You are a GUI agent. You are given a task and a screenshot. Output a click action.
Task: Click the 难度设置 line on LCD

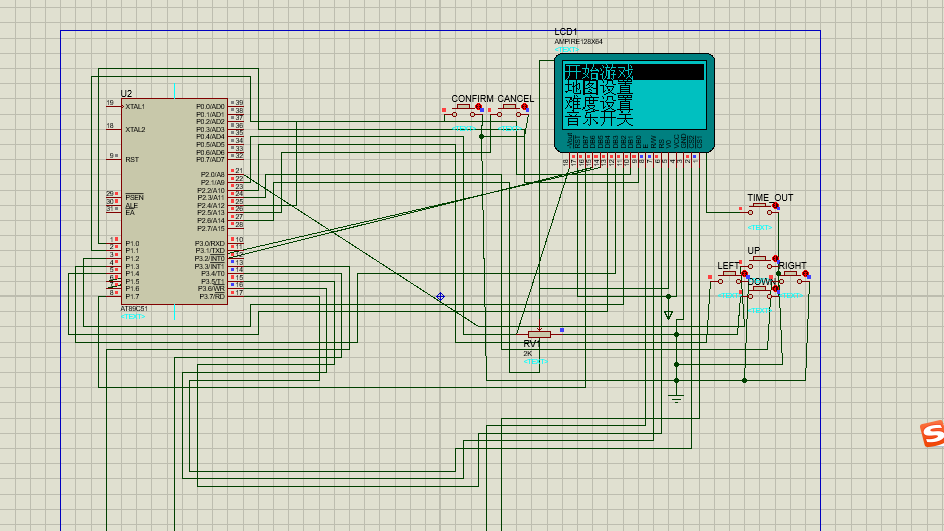click(x=598, y=103)
